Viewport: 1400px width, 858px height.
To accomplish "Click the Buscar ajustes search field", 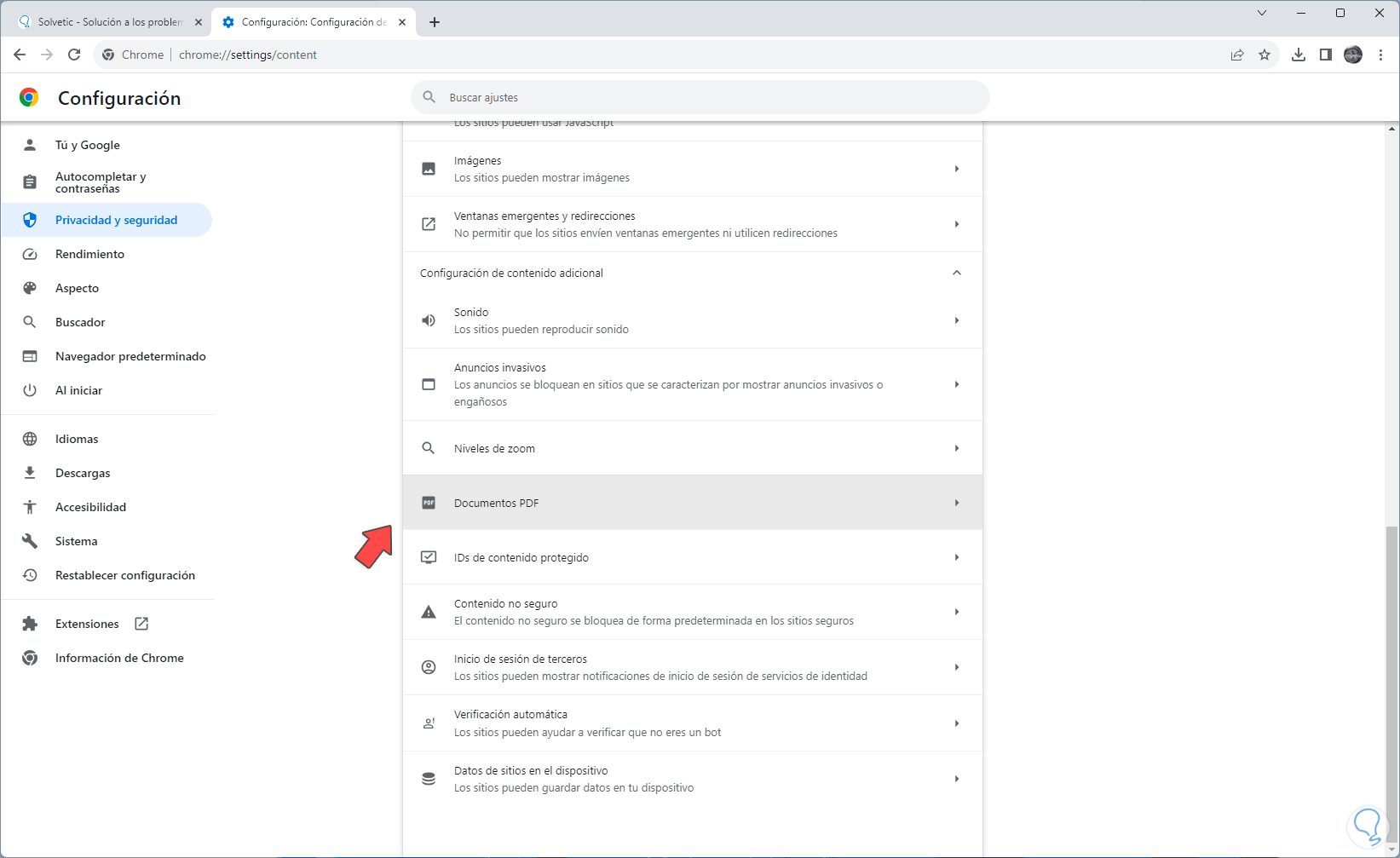I will (700, 97).
